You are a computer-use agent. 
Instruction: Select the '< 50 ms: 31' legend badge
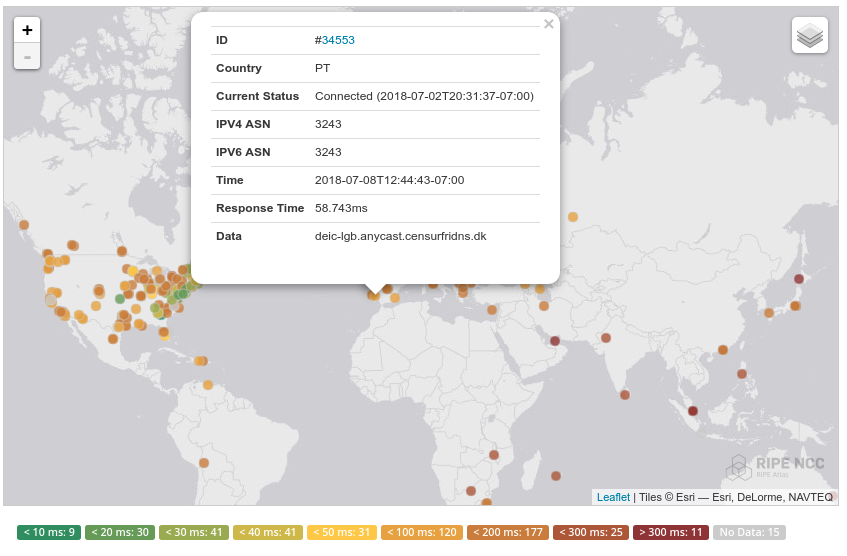[x=342, y=532]
